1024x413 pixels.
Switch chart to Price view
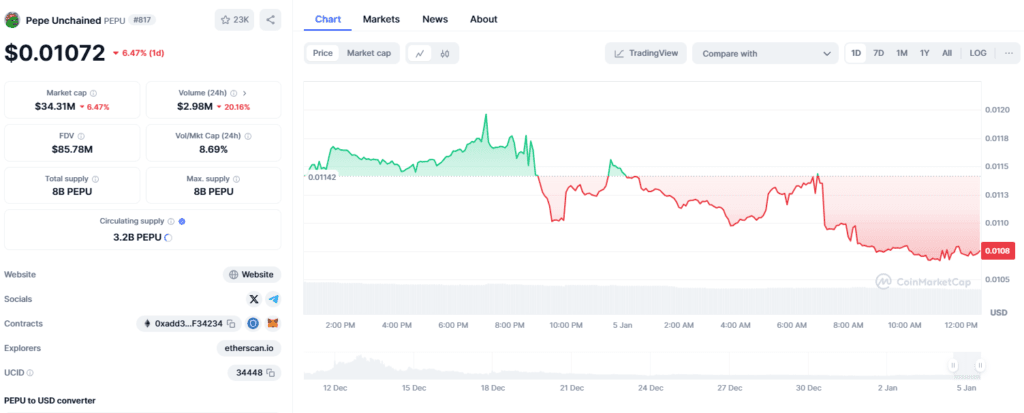tap(323, 54)
